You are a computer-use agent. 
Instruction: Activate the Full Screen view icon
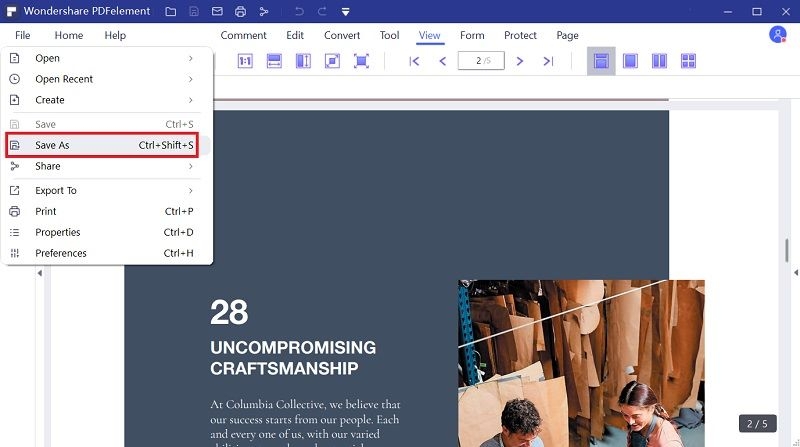(361, 61)
